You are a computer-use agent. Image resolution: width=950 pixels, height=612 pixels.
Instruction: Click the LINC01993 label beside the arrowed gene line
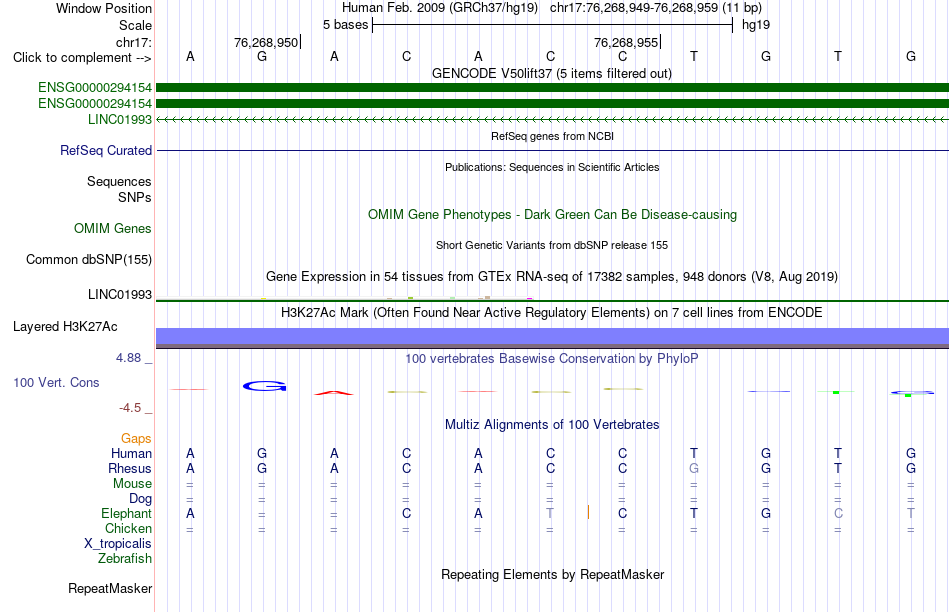point(120,119)
